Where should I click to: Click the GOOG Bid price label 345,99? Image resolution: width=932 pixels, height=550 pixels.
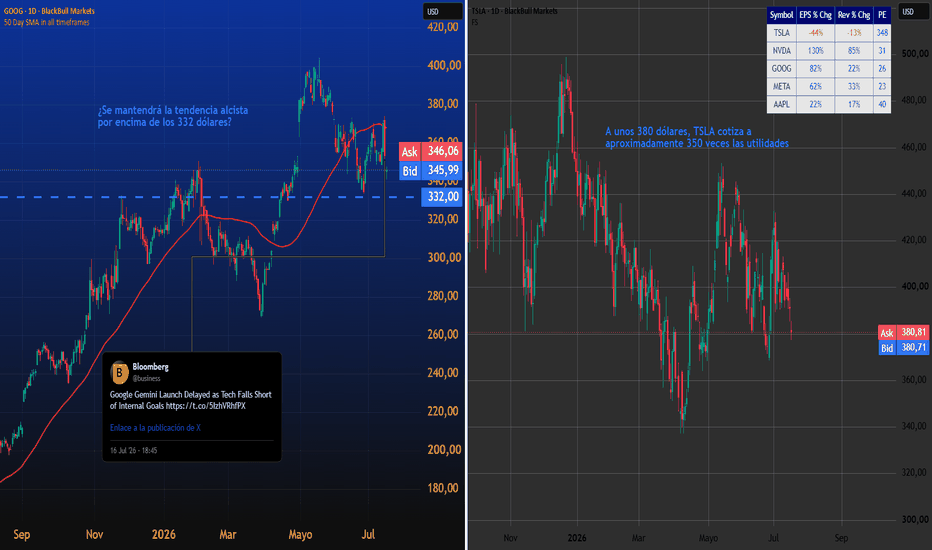[x=430, y=171]
